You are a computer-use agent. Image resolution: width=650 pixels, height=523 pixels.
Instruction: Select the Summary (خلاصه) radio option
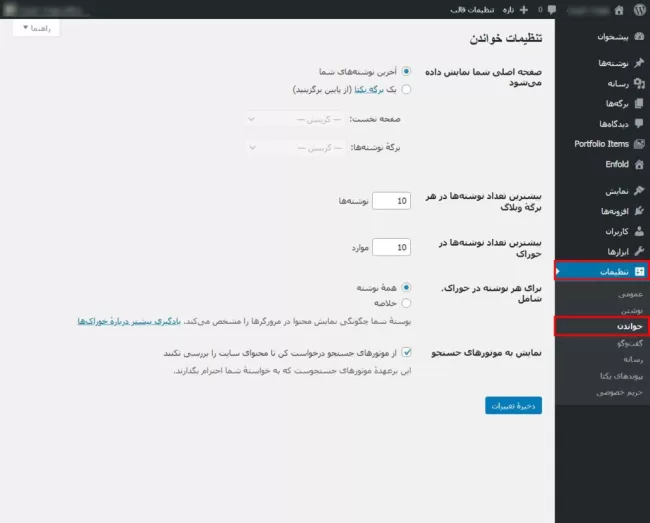[406, 303]
